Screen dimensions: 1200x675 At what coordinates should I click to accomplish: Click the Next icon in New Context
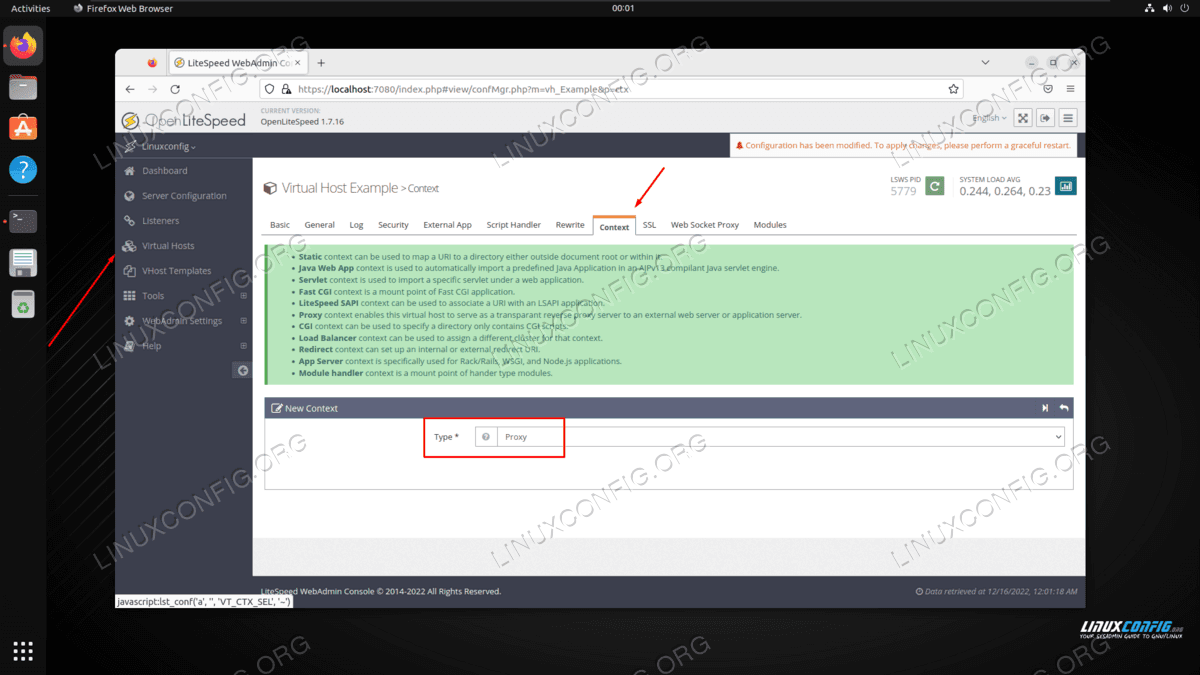pos(1045,408)
